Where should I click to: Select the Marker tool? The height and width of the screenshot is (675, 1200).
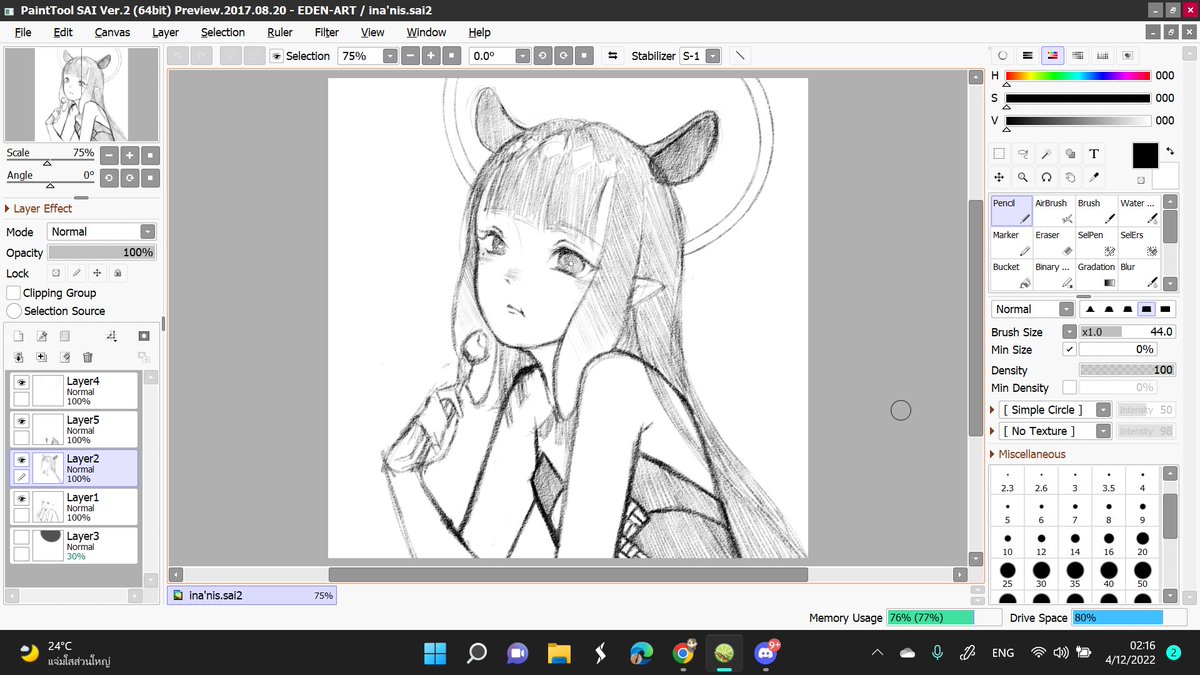tap(1011, 242)
